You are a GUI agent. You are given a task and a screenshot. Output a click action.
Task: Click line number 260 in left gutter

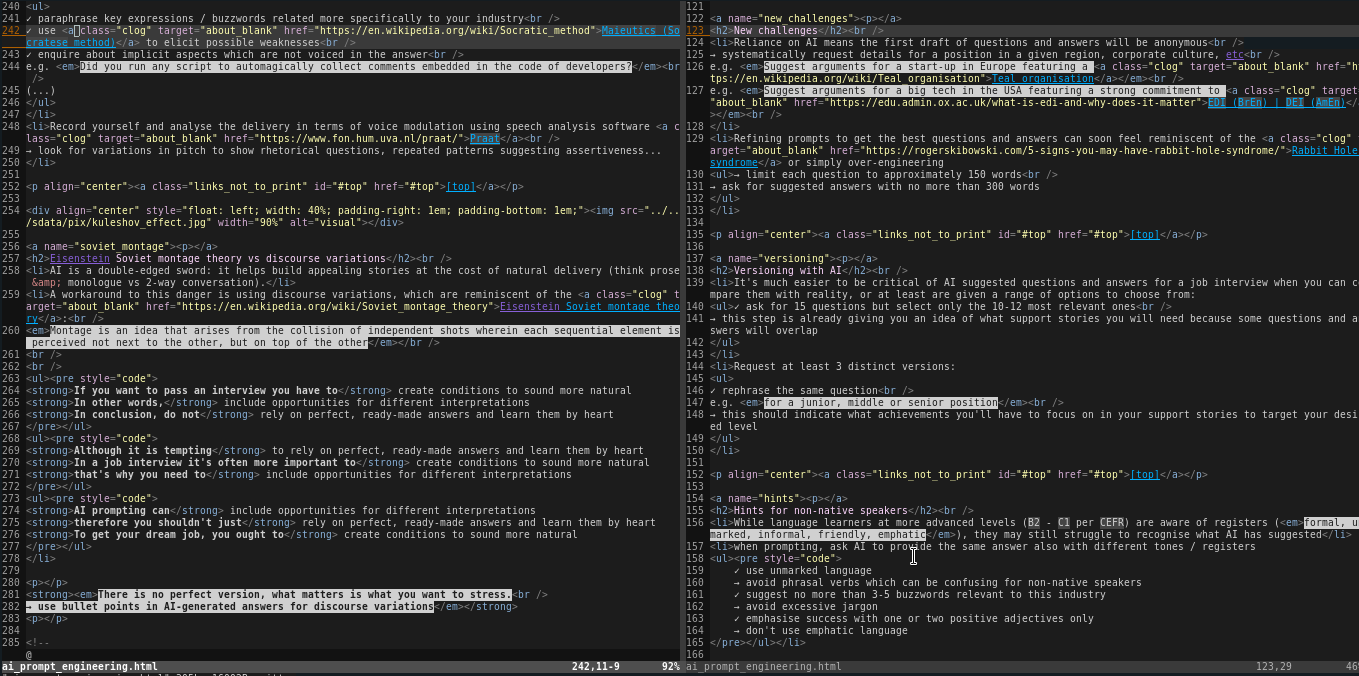[x=11, y=330]
